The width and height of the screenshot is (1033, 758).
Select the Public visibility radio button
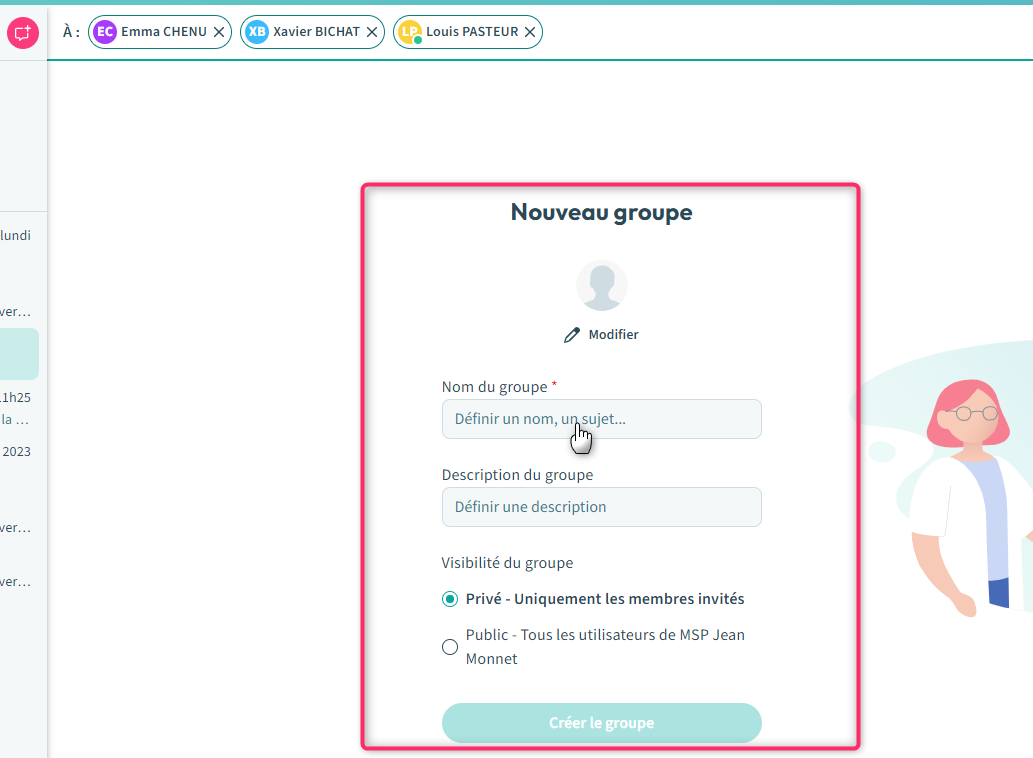450,647
